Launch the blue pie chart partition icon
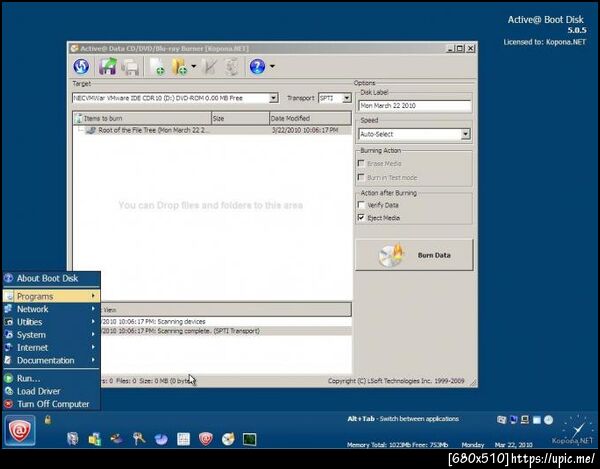Viewport: 600px width, 469px height. (x=161, y=439)
